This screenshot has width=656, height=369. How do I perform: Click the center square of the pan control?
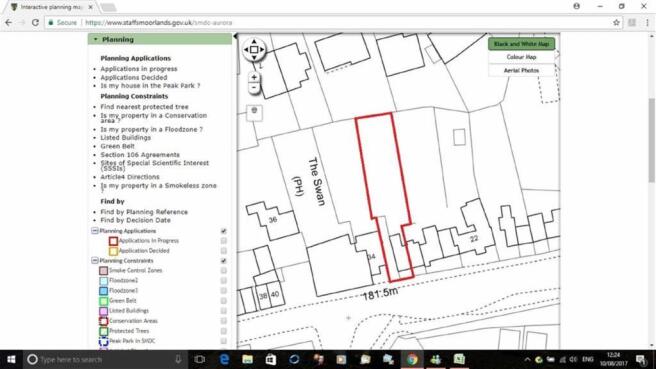click(254, 49)
